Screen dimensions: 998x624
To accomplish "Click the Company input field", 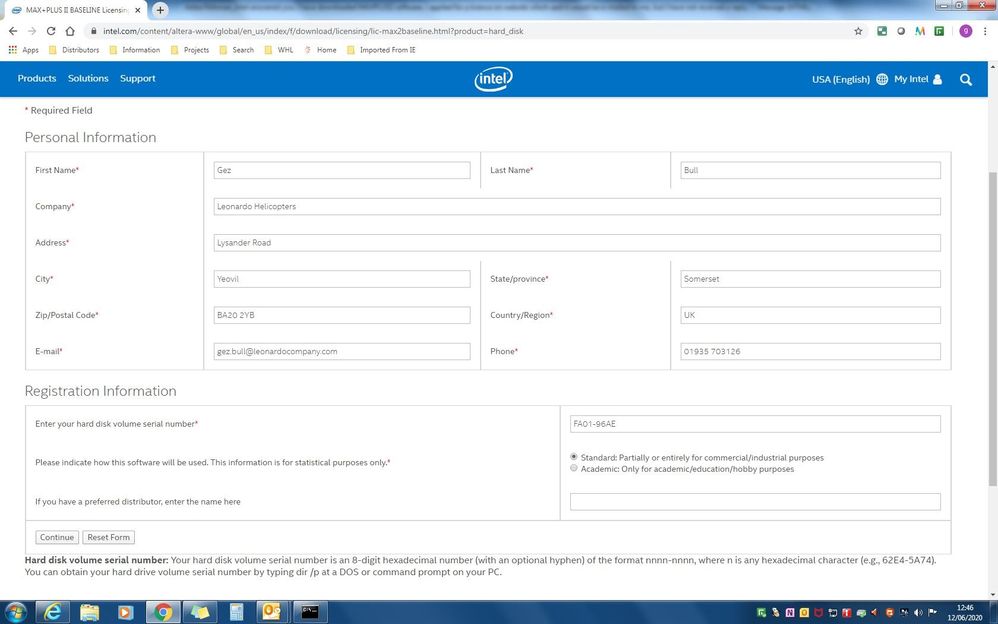I will 577,206.
